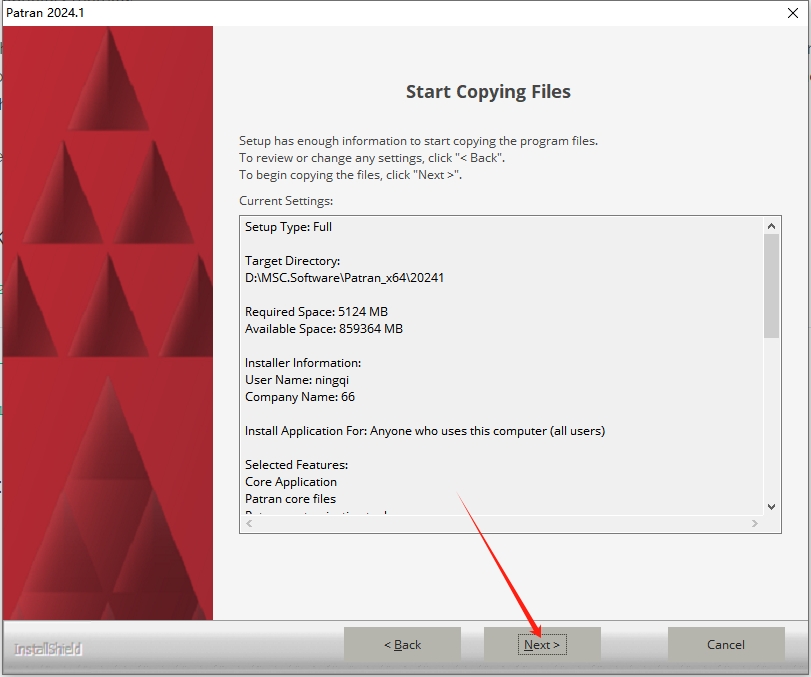Click the horizontal scrollbar track
811x677 pixels.
coord(500,523)
